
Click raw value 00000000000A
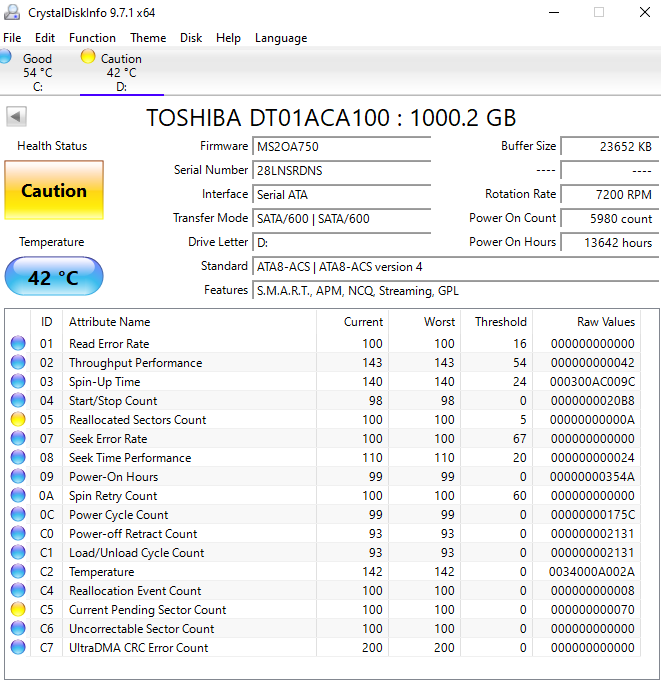pos(592,419)
